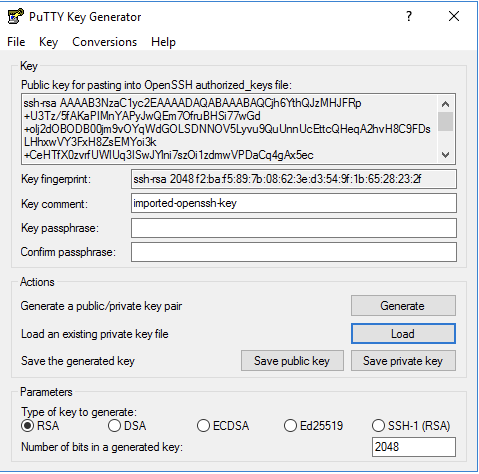479x474 pixels.
Task: Click the public key scrollbar thumb
Action: [x=445, y=121]
